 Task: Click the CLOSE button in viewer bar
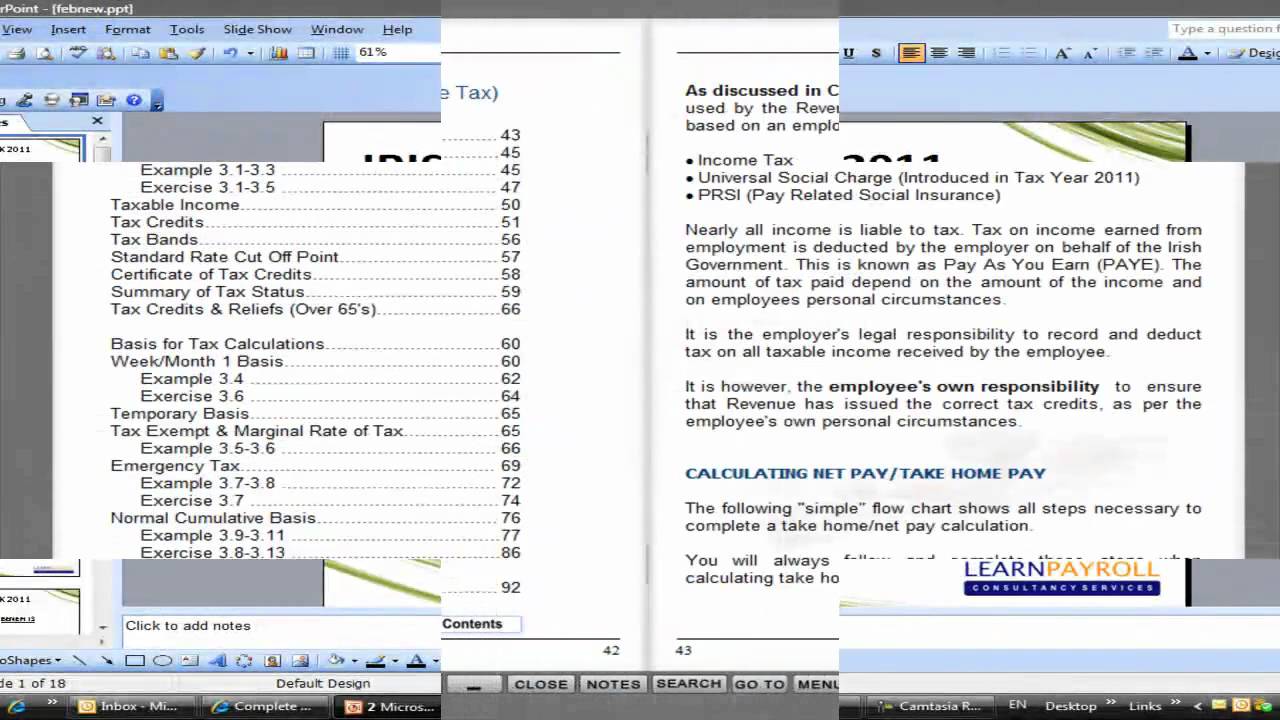tap(541, 684)
